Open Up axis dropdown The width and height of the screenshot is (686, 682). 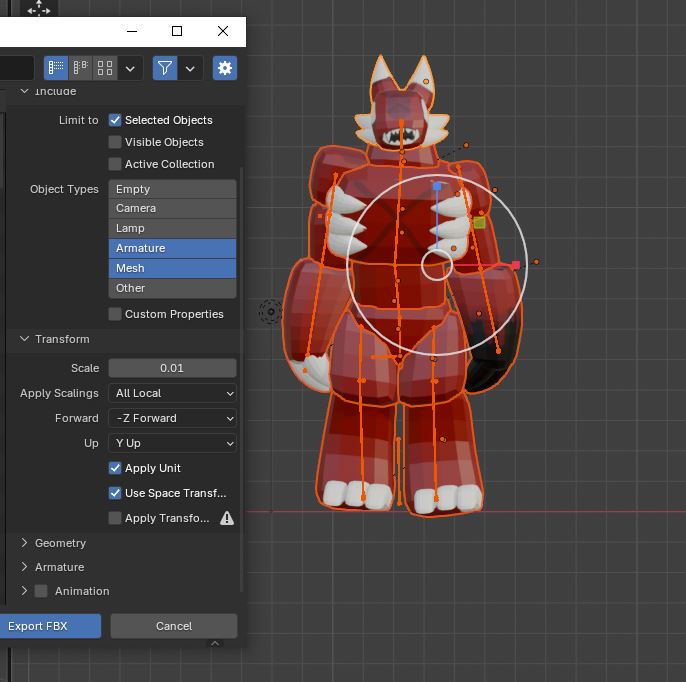pyautogui.click(x=172, y=443)
